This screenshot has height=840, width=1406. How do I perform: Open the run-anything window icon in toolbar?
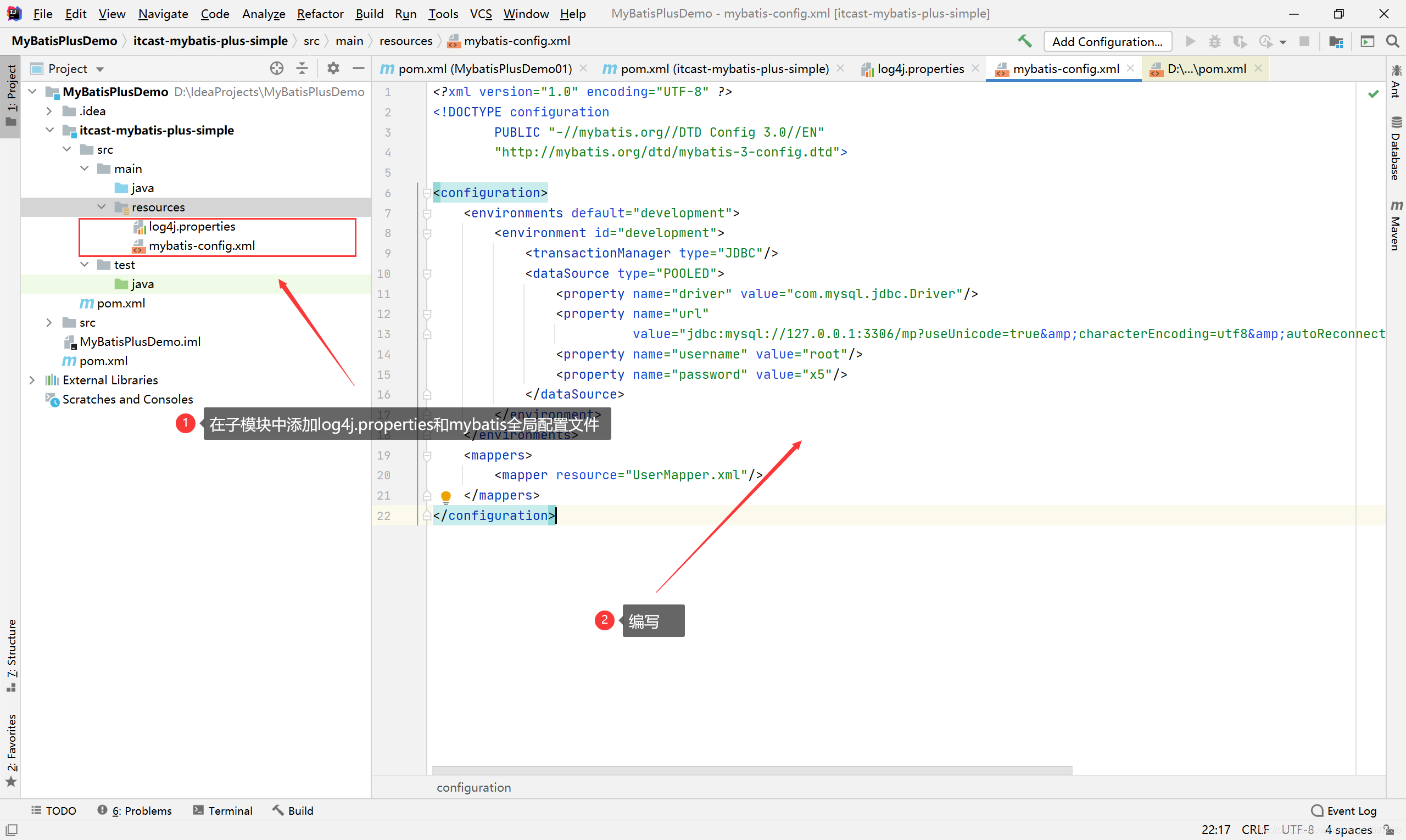pyautogui.click(x=1367, y=41)
